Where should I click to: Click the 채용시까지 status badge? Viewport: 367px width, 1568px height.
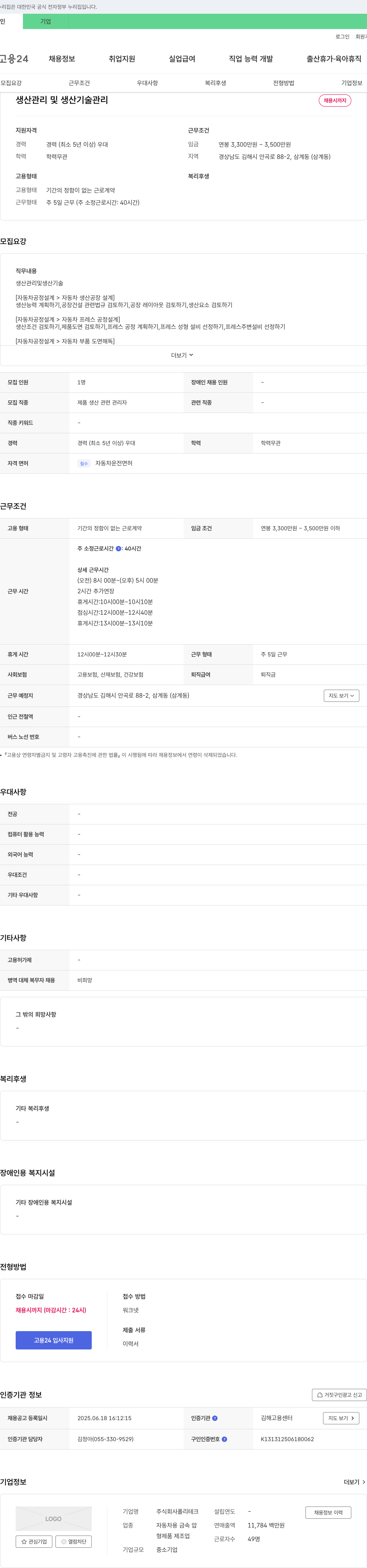[335, 100]
